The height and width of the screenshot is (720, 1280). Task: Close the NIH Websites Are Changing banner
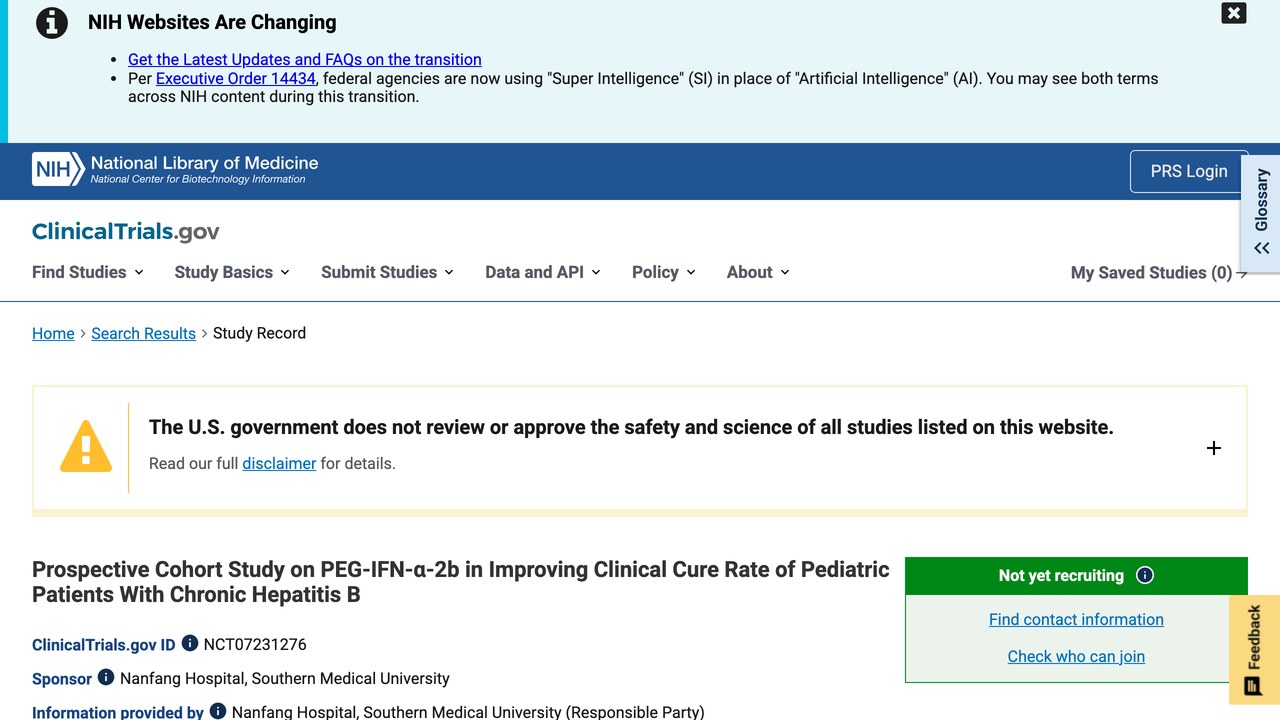(x=1234, y=13)
